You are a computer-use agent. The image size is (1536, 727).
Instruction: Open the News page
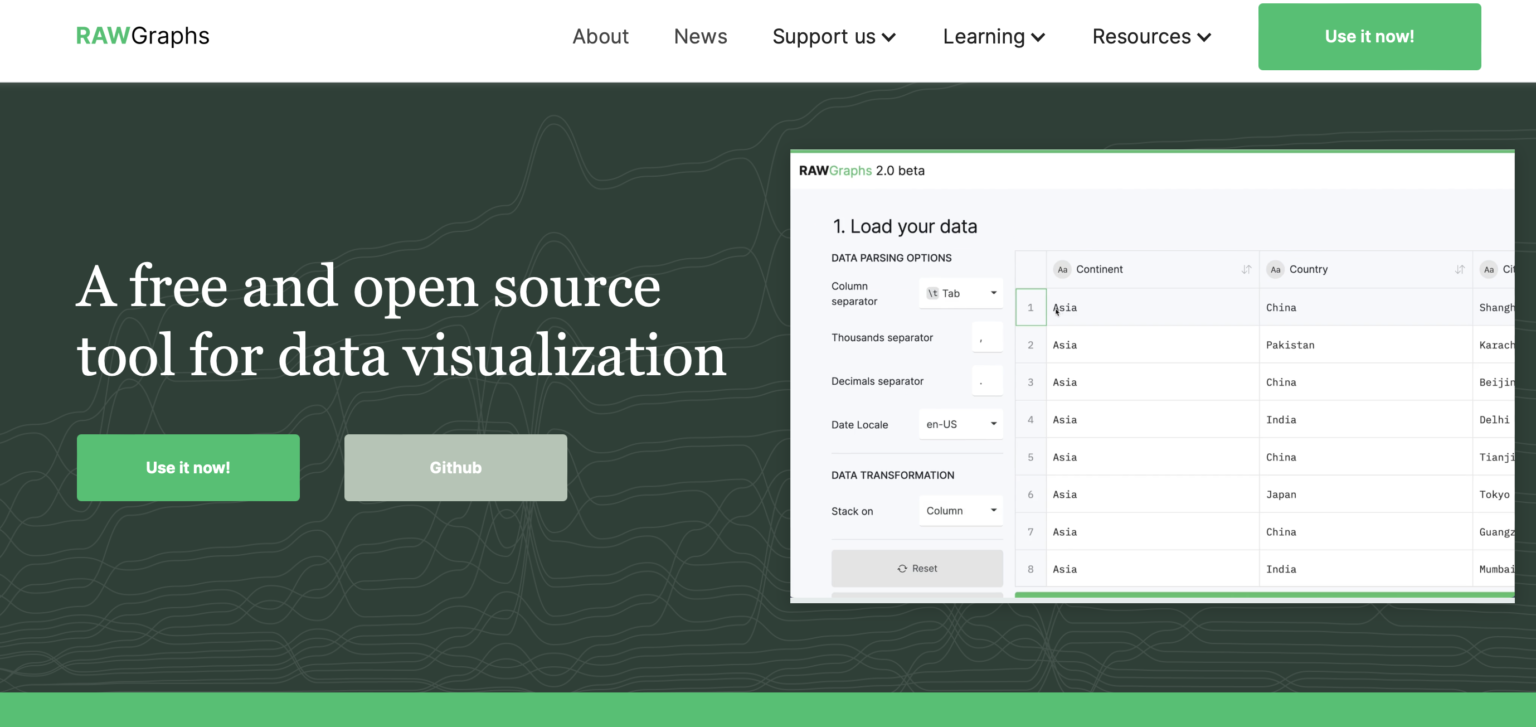pos(700,37)
